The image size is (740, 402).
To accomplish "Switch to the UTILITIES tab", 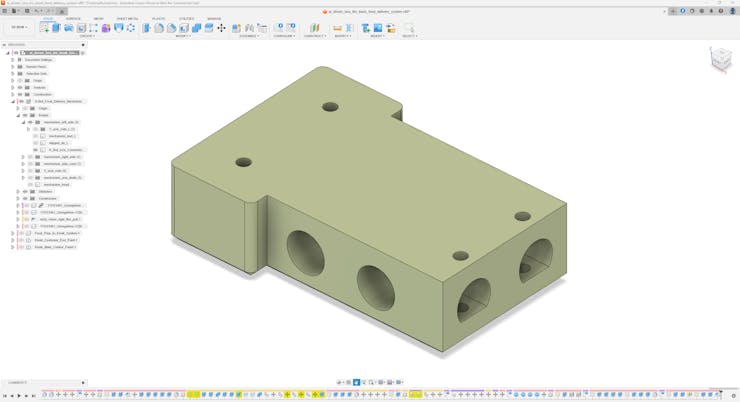I will click(x=186, y=18).
